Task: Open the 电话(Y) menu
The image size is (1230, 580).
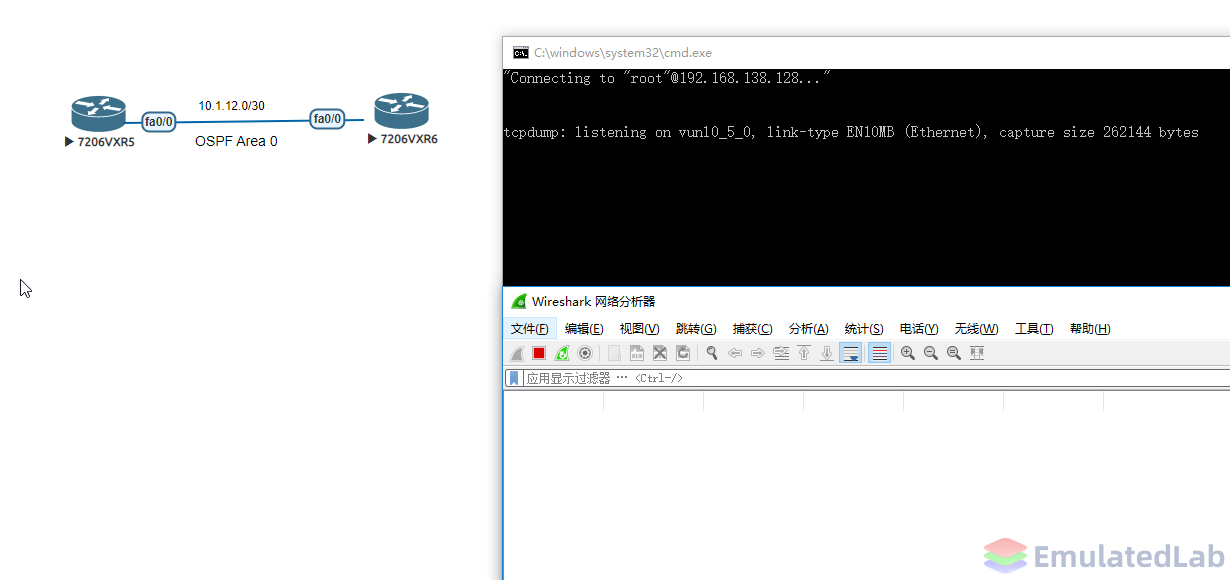Action: [919, 329]
